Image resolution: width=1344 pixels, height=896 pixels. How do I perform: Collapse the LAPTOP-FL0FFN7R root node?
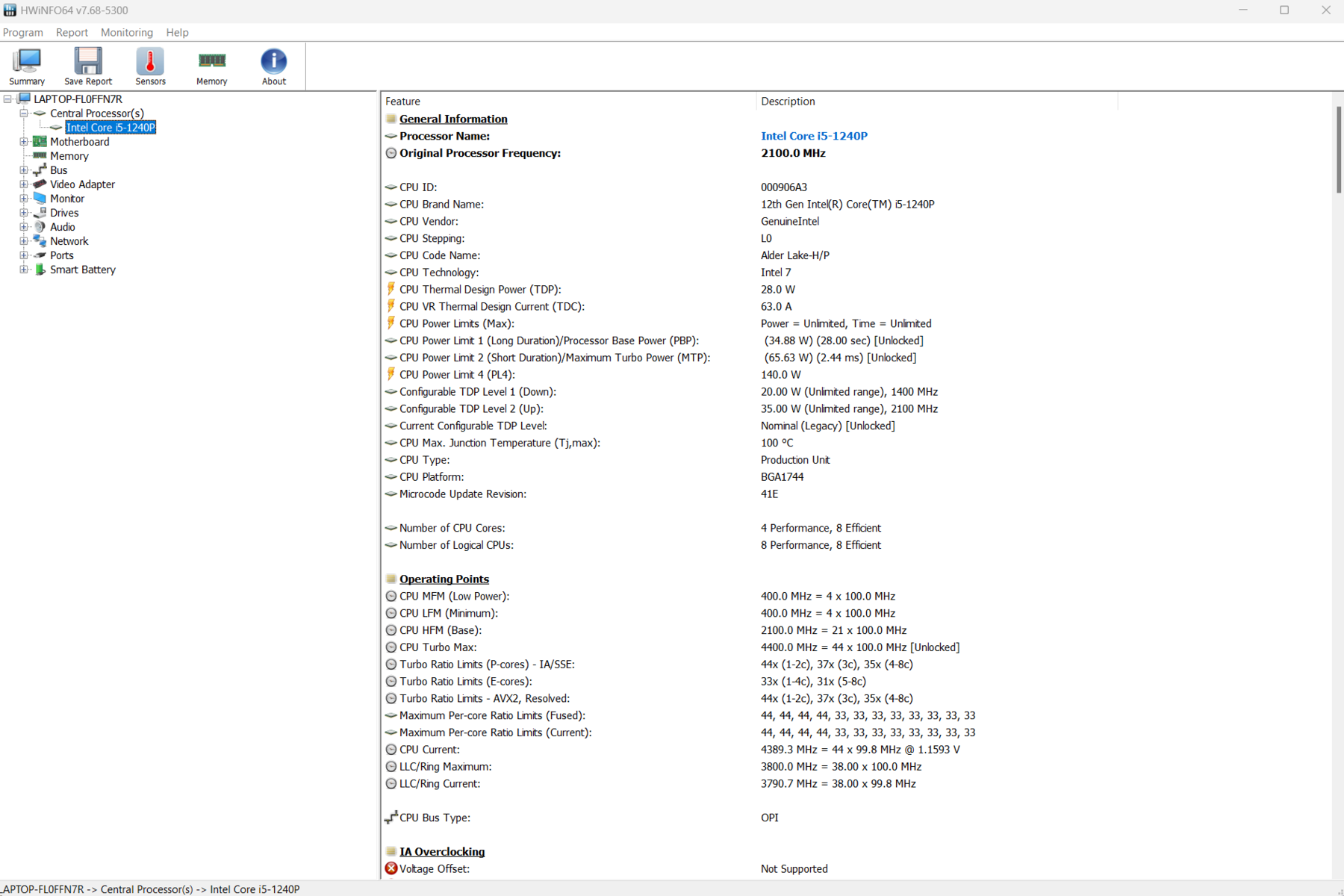[x=7, y=99]
